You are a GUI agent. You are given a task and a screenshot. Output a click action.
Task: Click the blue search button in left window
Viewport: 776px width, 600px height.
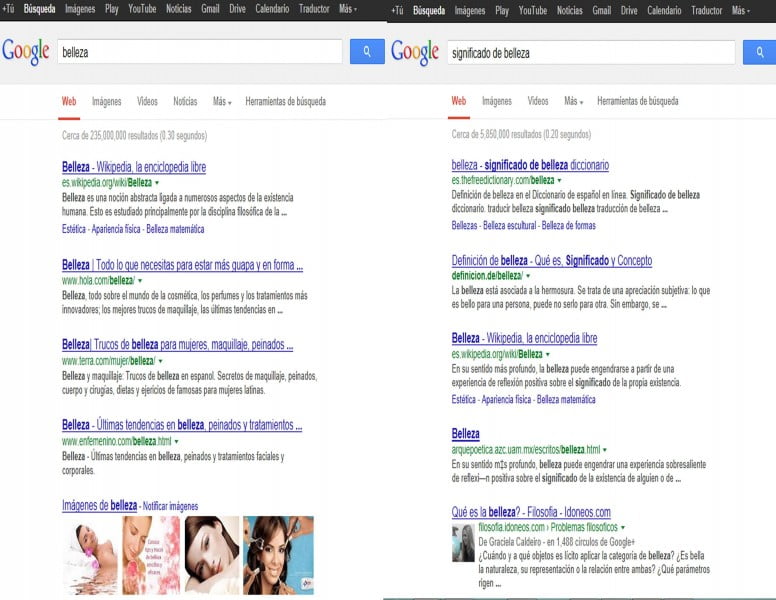(367, 51)
